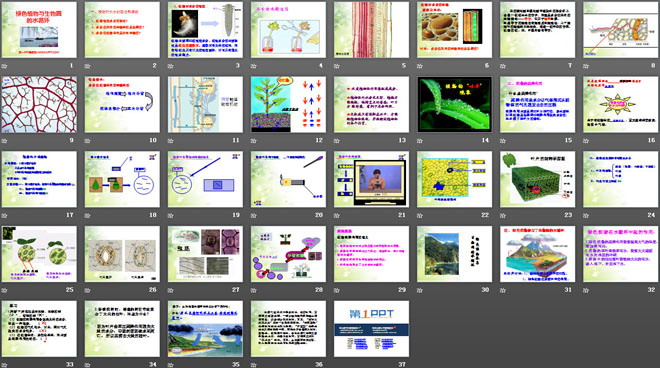The height and width of the screenshot is (368, 660).
Task: Click the slide number label 13
Action: (402, 140)
